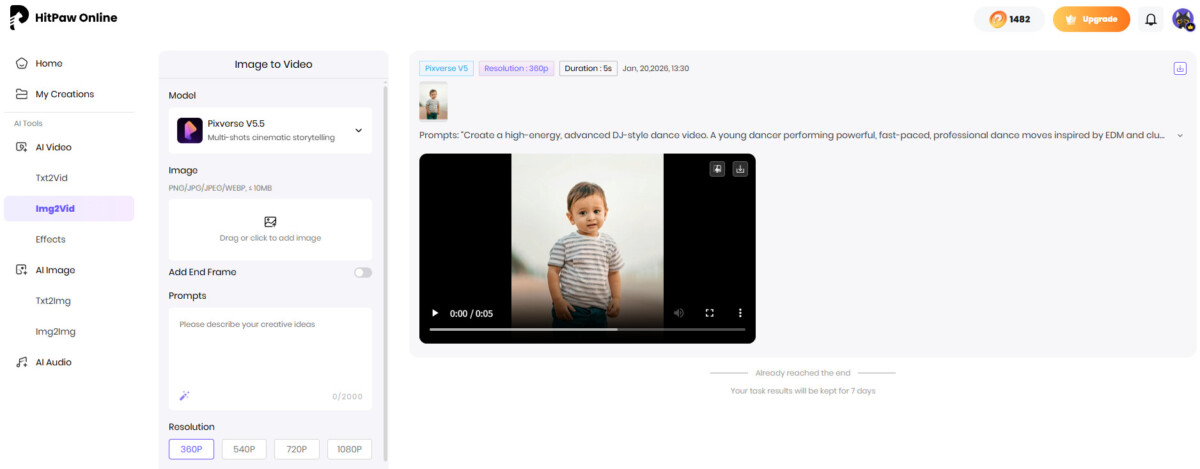
Task: Expand the Pixverse V5.5 model dropdown
Action: tap(358, 130)
